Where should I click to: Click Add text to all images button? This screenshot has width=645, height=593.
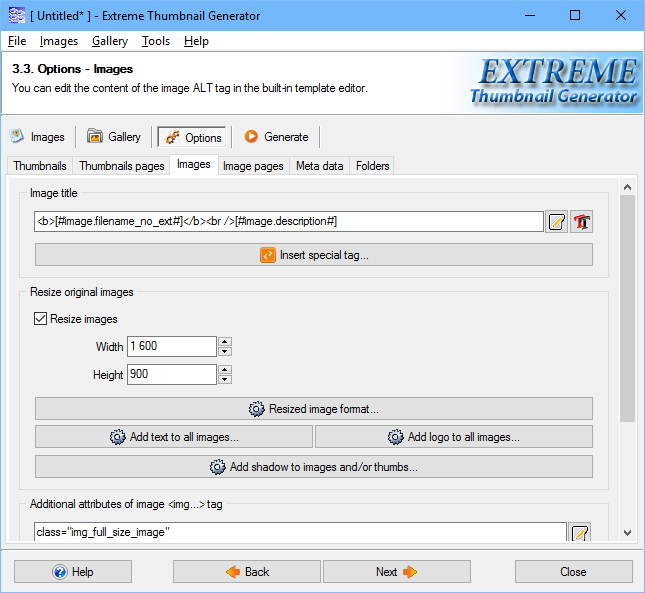tap(174, 437)
